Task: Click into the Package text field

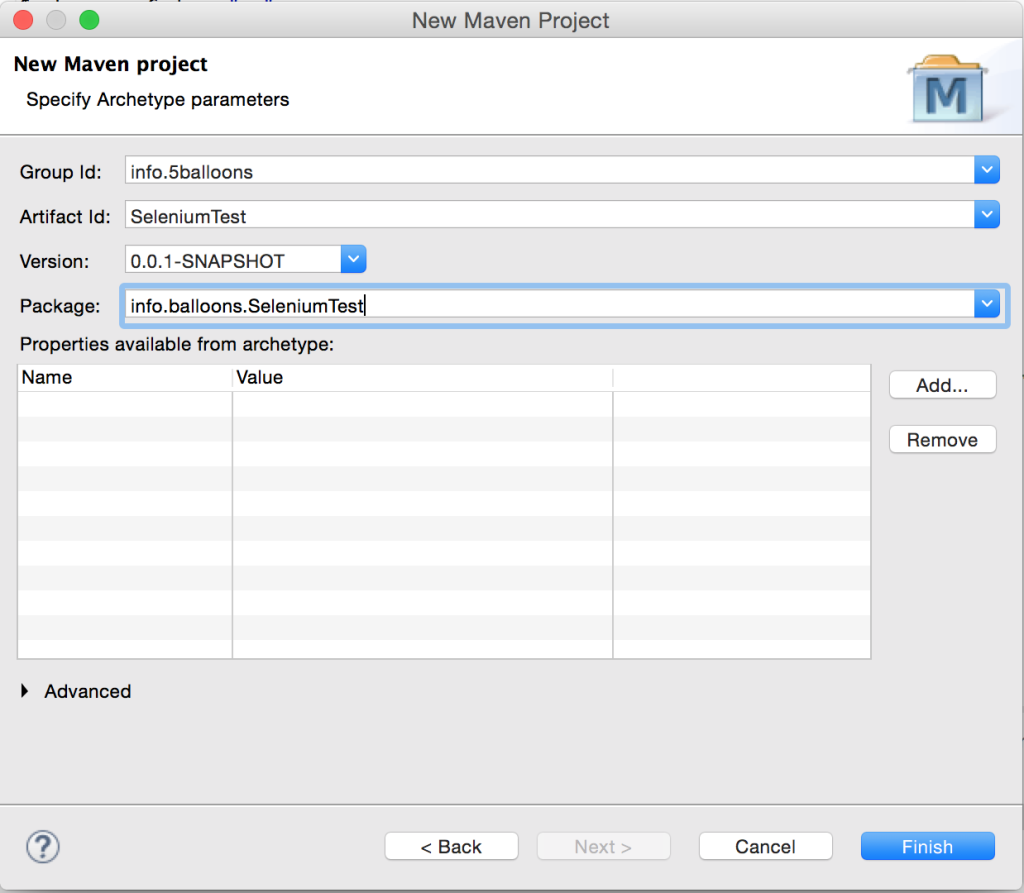Action: point(548,305)
